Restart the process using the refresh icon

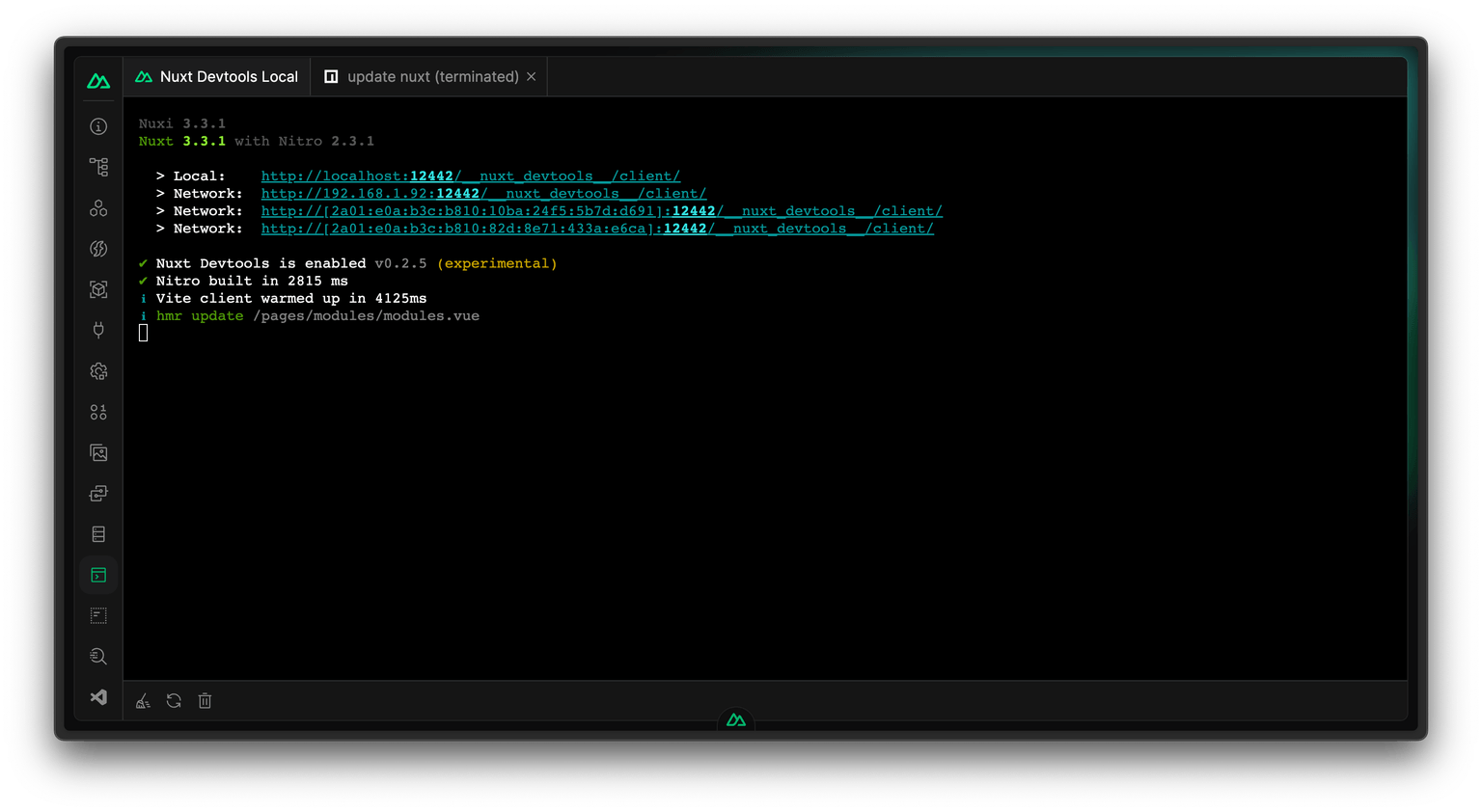click(174, 700)
